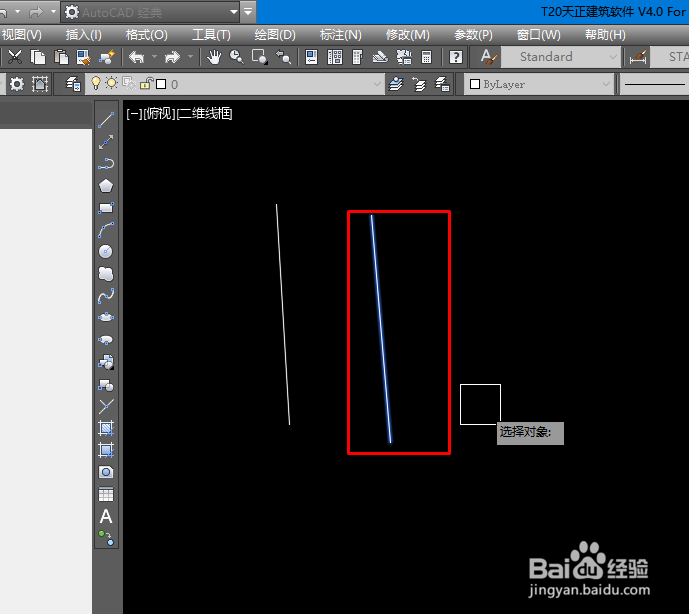The width and height of the screenshot is (689, 614).
Task: Click the Paste clipboard icon
Action: click(x=61, y=57)
